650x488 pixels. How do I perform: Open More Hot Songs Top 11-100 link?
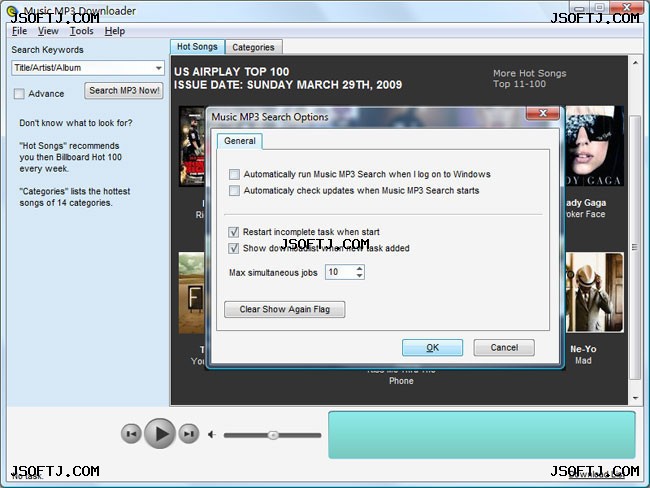(x=529, y=78)
